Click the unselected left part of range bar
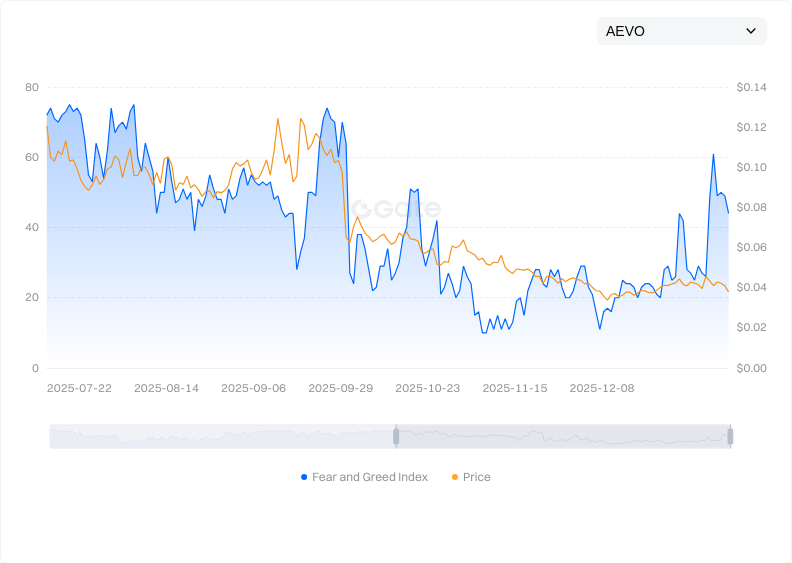This screenshot has height=563, width=792. pyautogui.click(x=220, y=436)
